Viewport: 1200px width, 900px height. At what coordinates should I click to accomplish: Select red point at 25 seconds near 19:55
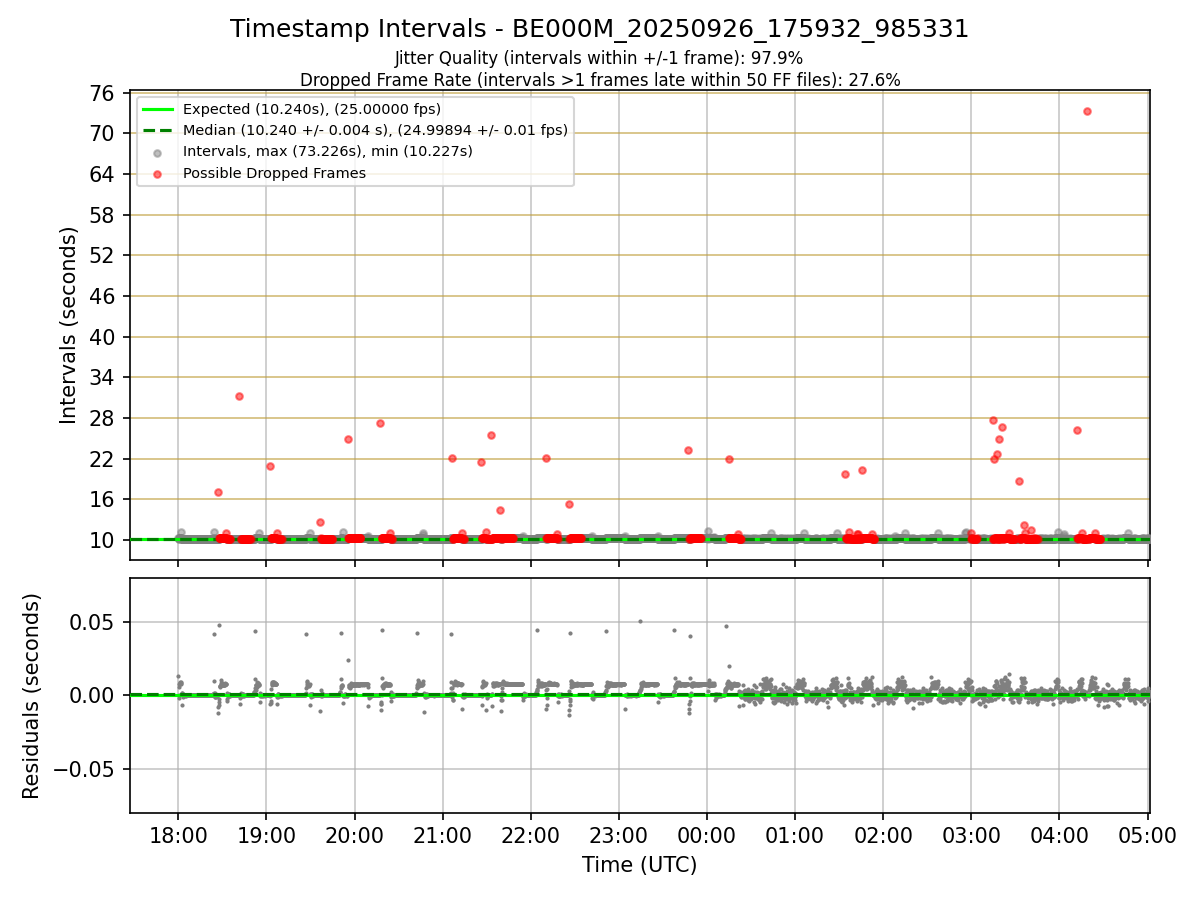348,439
